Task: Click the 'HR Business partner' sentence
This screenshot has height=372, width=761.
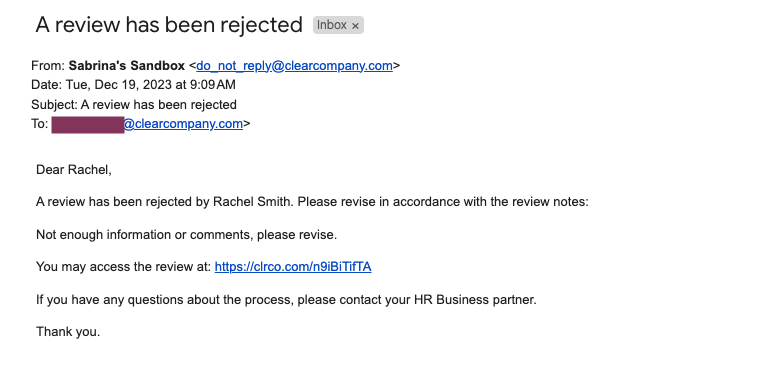Action: 286,300
